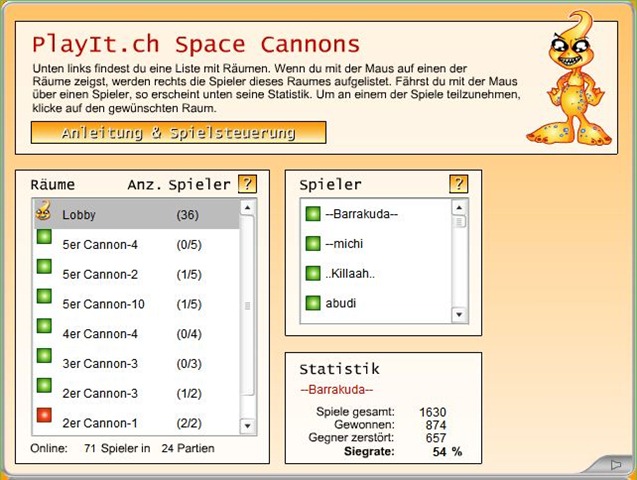Click the room list scrollbar thumb
This screenshot has height=480, width=637.
click(247, 306)
